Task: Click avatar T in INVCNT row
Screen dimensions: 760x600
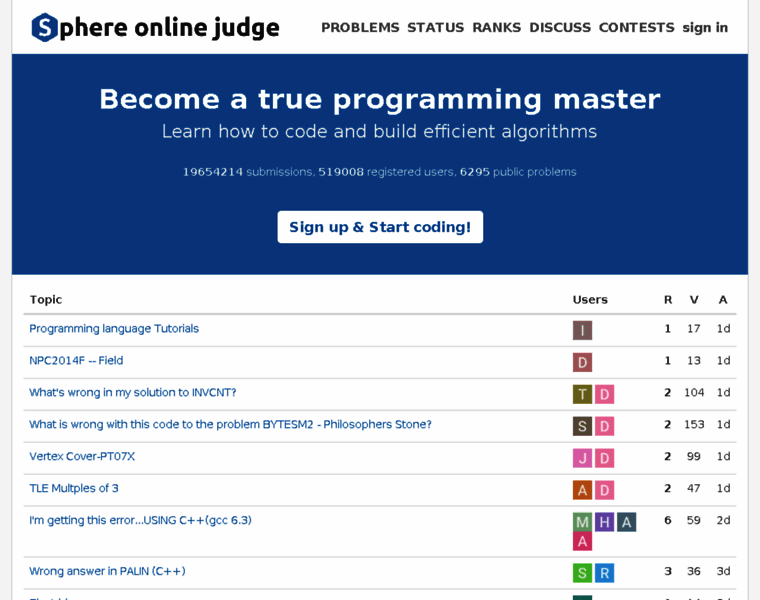Action: (x=582, y=395)
